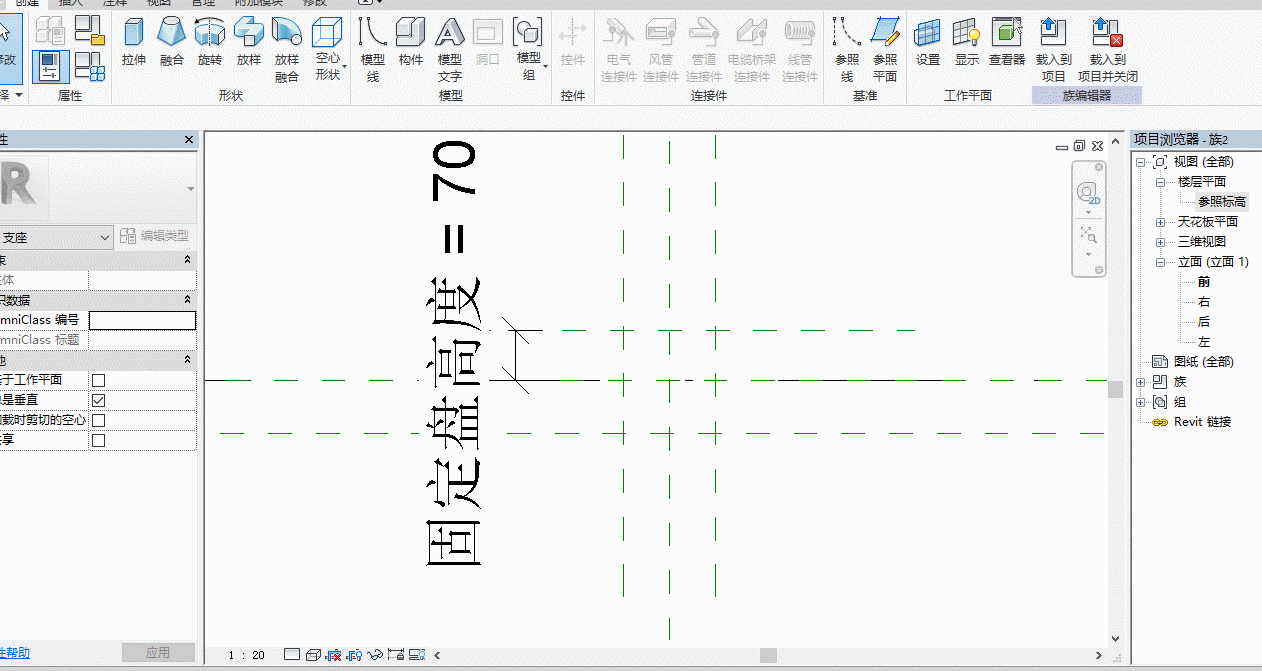Viewport: 1262px width, 671px height.
Task: Click the horizontal scrollbar thumb of the drawing view
Action: coord(768,655)
